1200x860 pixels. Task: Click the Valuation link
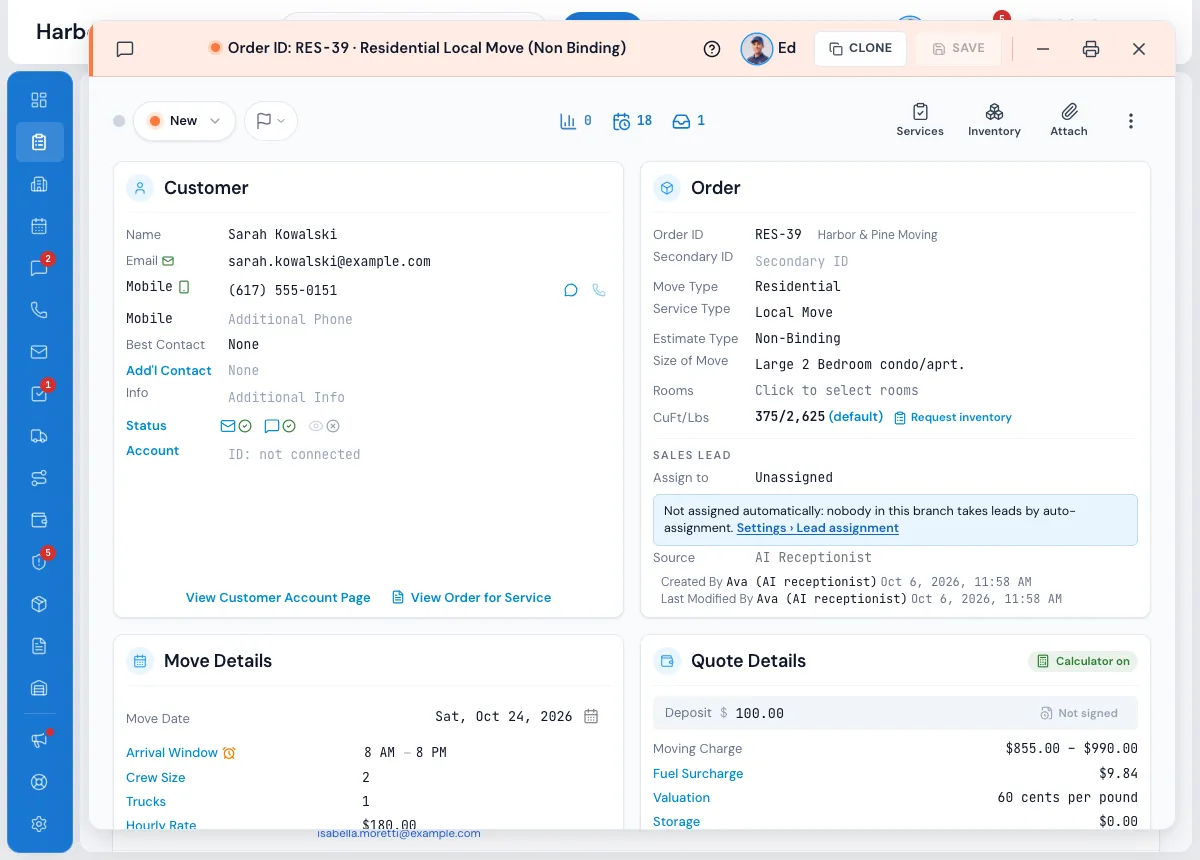[681, 797]
